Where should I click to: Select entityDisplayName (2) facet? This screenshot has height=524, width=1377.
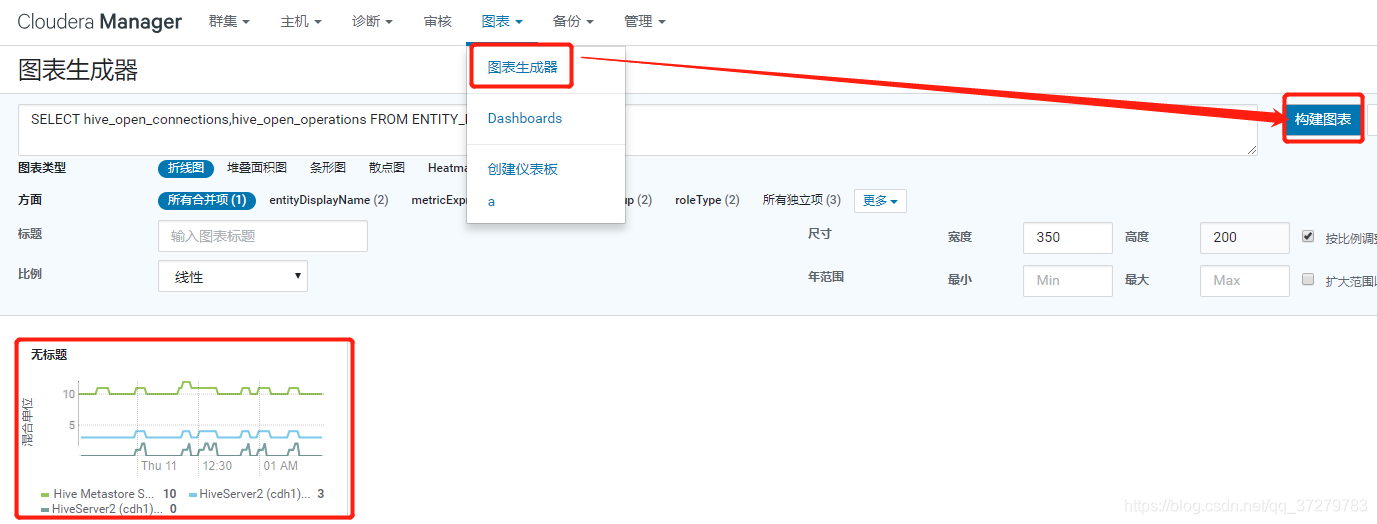click(x=329, y=200)
